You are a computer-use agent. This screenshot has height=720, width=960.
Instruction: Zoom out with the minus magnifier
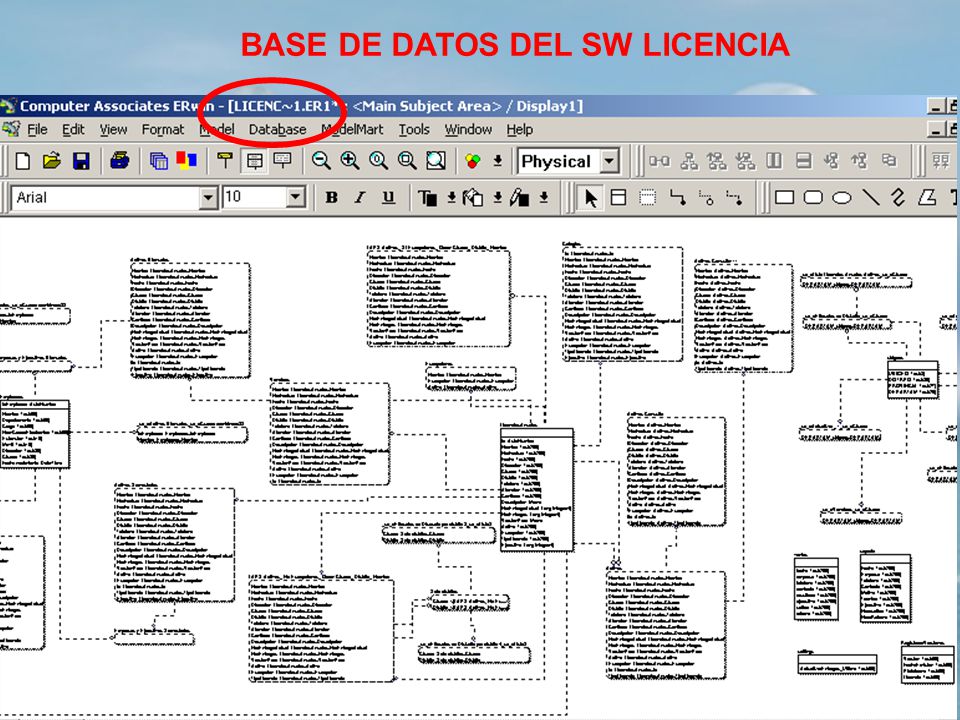(321, 161)
